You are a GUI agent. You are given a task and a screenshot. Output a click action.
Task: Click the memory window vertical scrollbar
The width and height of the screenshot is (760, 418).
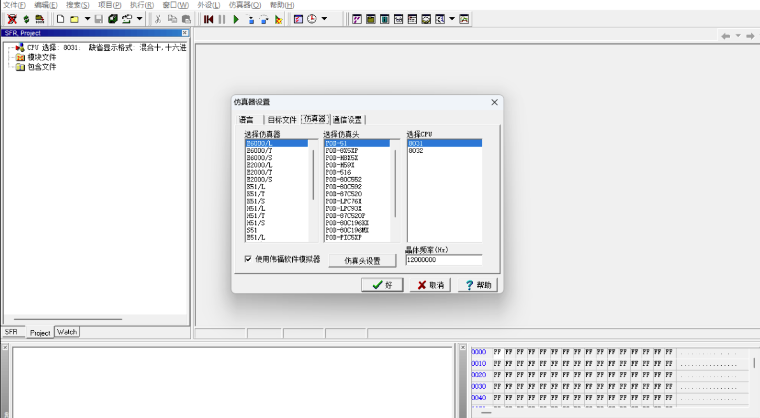754,363
